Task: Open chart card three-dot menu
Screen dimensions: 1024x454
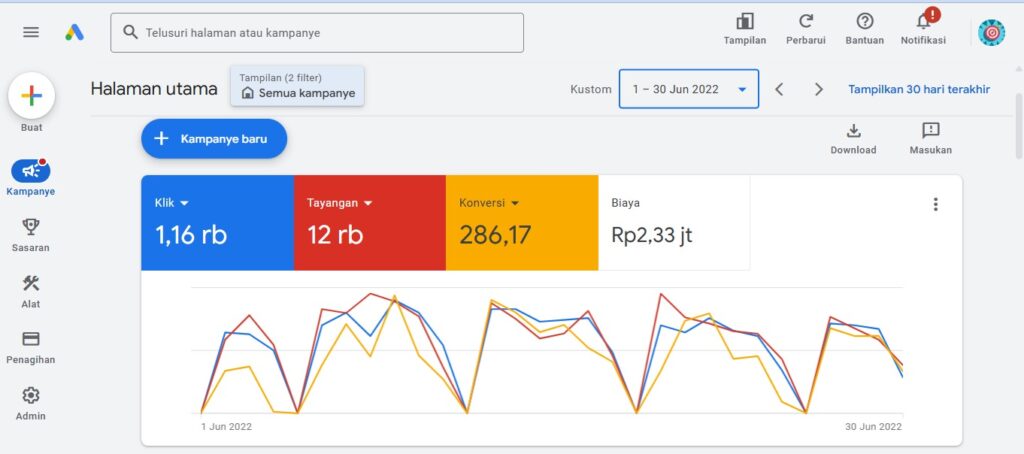Action: pos(935,204)
